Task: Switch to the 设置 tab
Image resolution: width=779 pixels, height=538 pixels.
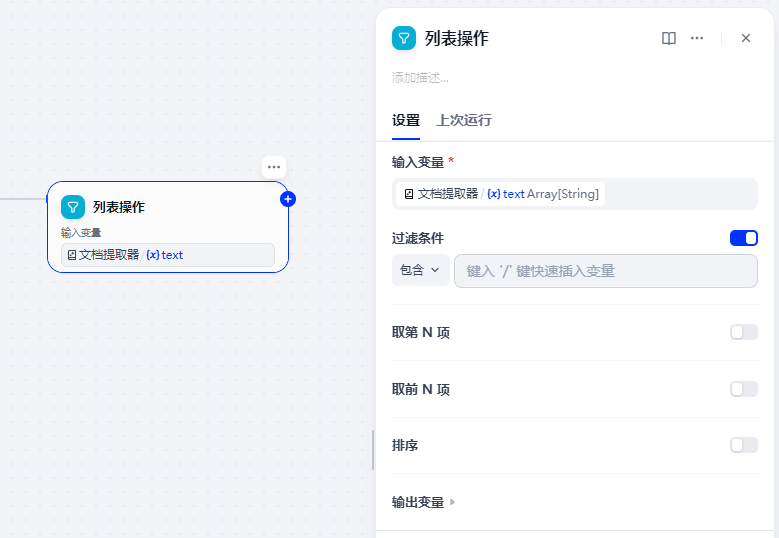Action: [405, 120]
